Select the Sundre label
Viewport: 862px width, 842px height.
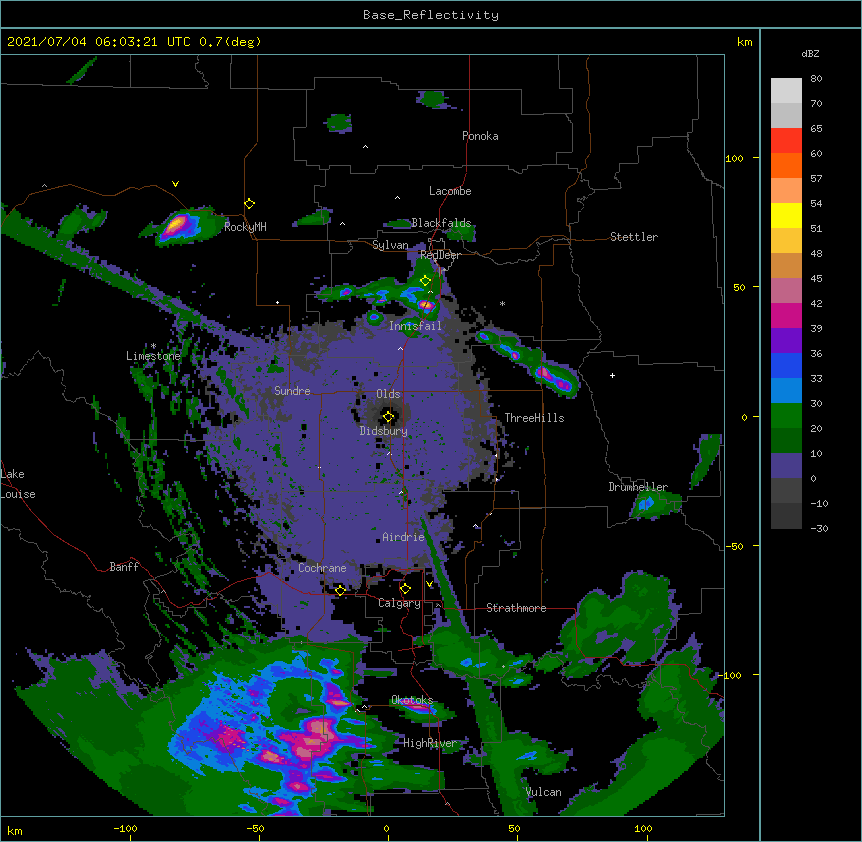[292, 391]
